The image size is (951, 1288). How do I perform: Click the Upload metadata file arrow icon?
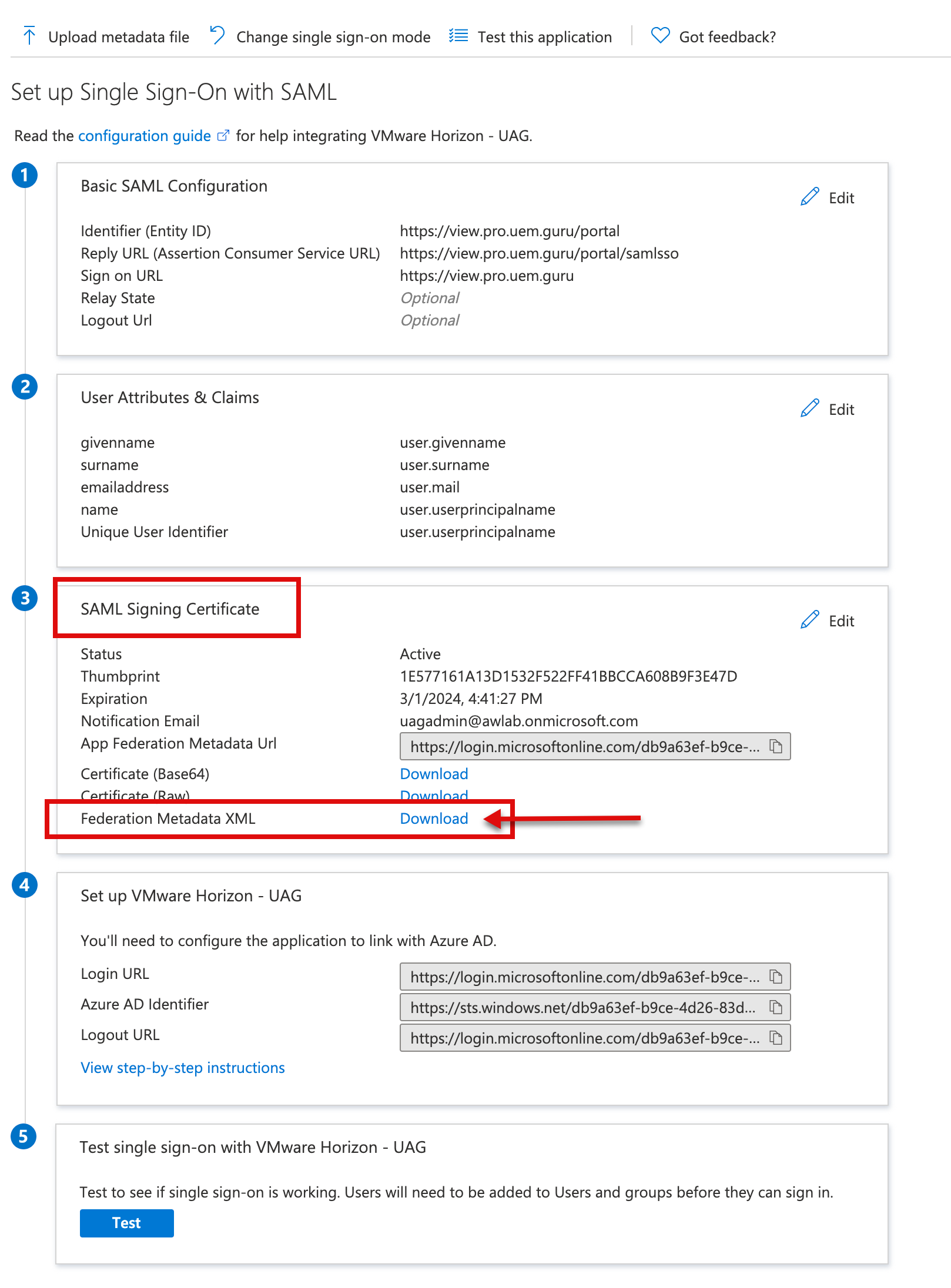[x=29, y=36]
